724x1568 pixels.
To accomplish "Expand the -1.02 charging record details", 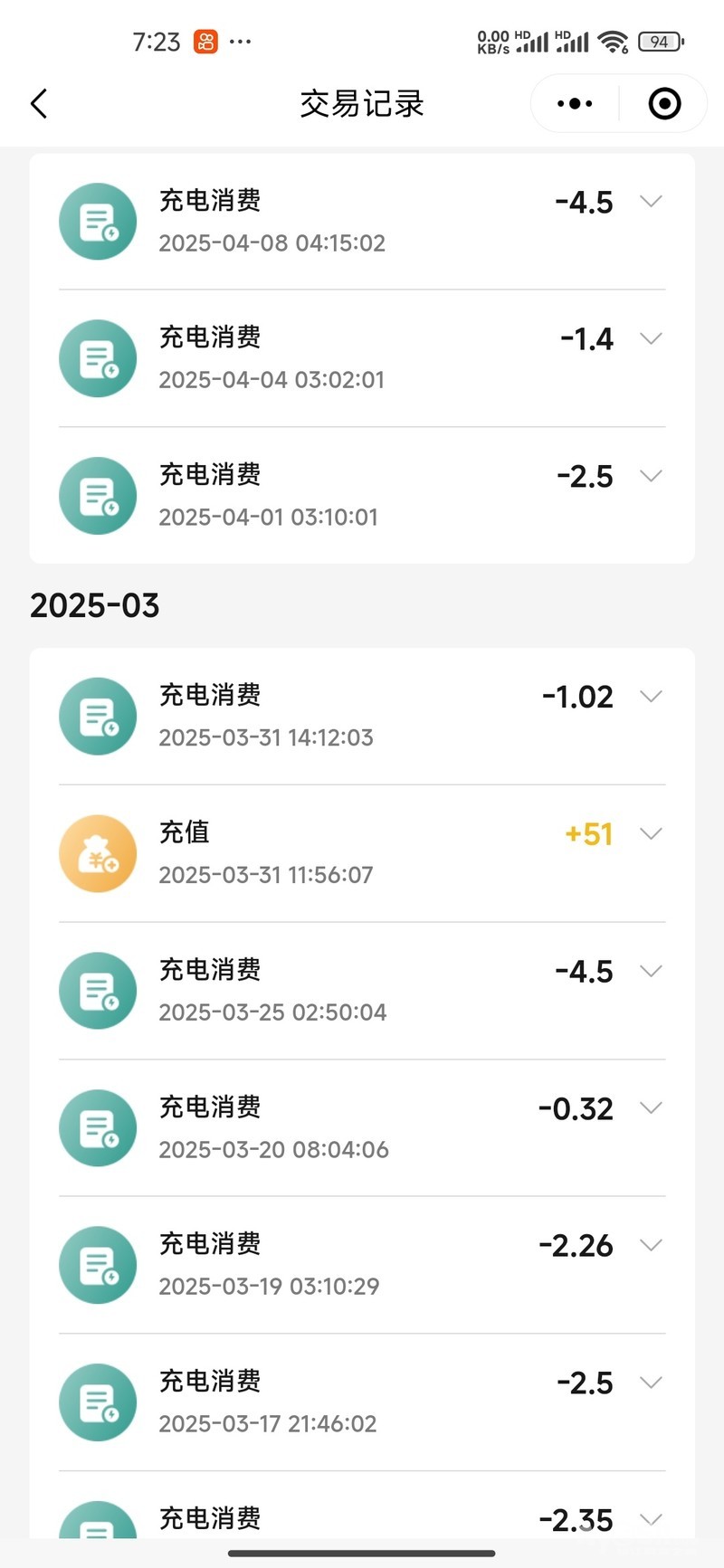I will pyautogui.click(x=651, y=696).
